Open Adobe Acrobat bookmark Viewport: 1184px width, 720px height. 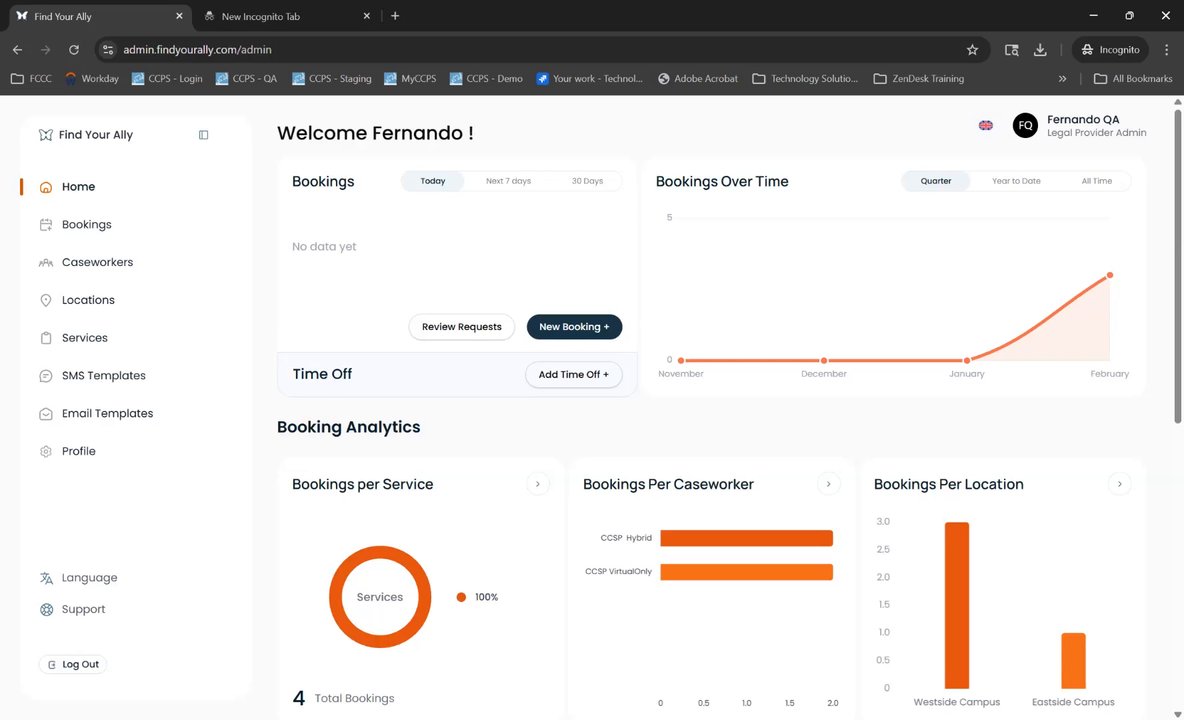(x=698, y=78)
